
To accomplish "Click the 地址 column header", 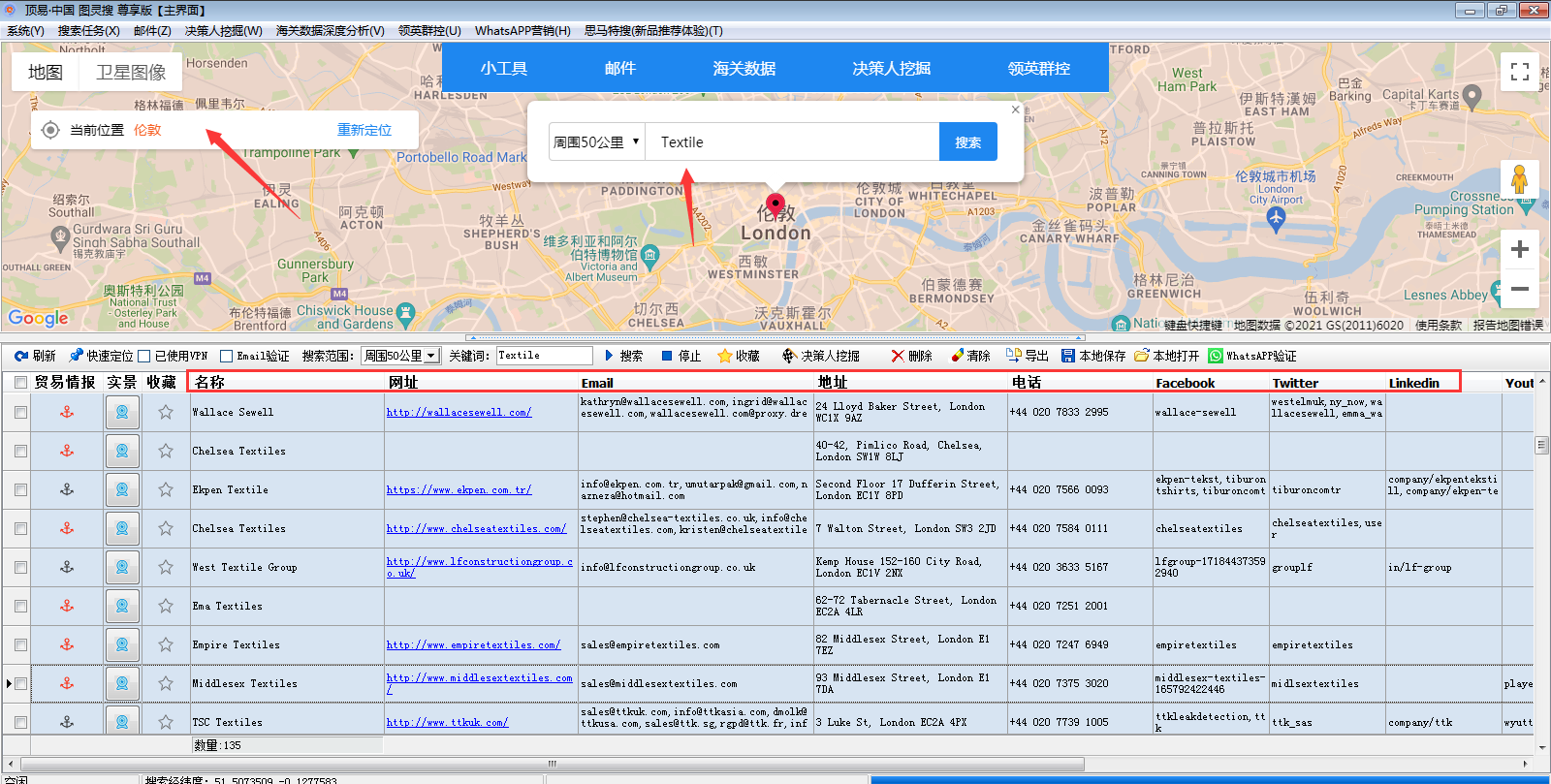I will click(x=909, y=383).
